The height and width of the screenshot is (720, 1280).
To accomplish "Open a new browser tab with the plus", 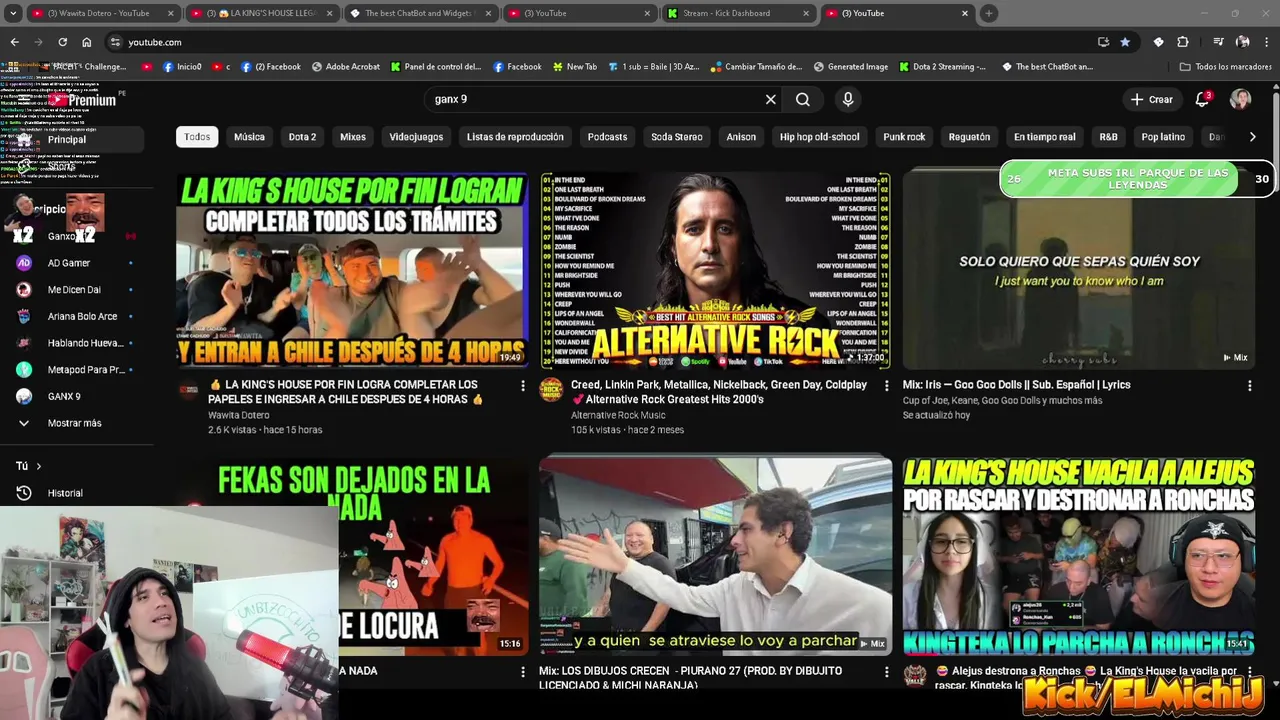I will pos(988,13).
